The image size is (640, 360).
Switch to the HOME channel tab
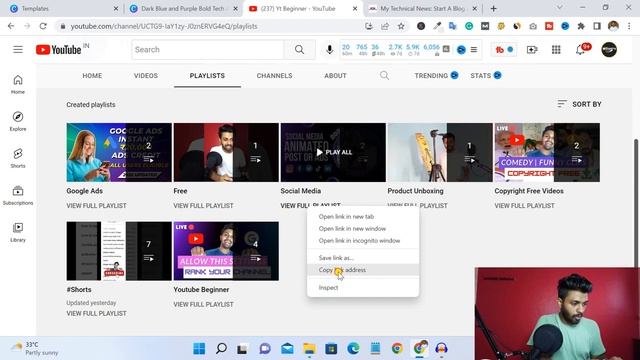pos(92,76)
